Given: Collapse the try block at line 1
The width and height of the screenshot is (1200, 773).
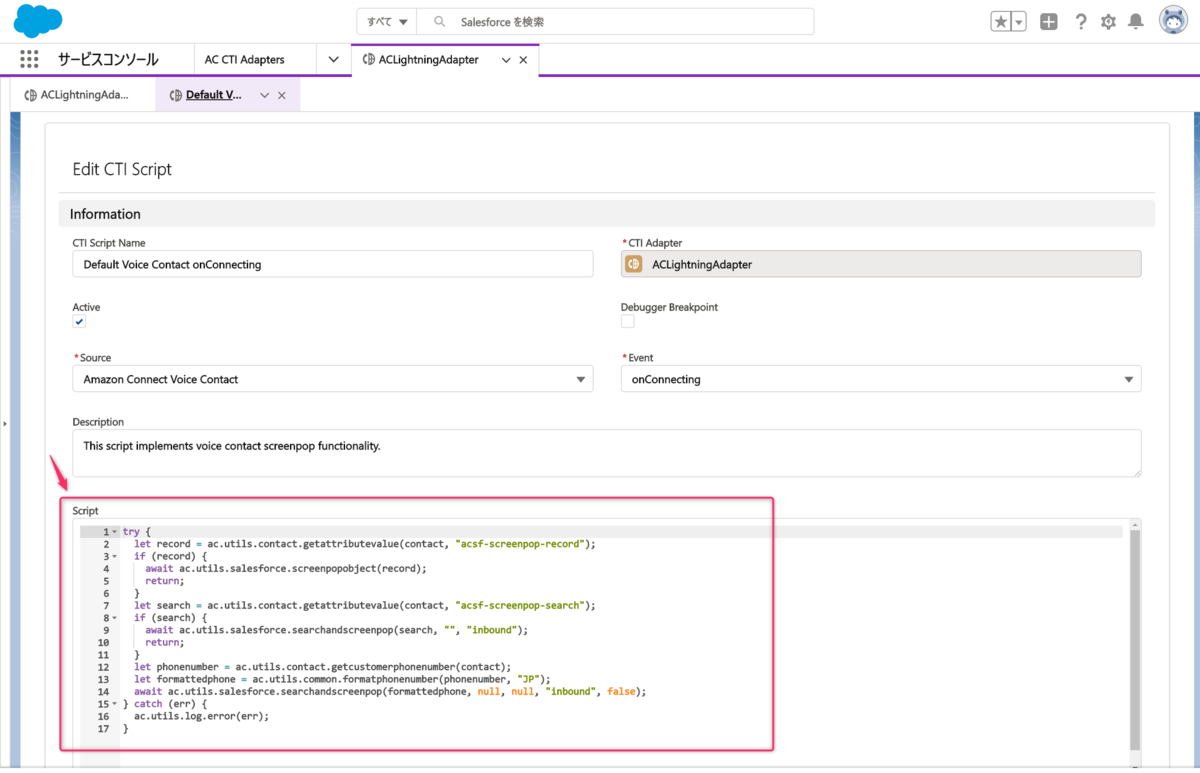Looking at the screenshot, I should tap(112, 531).
